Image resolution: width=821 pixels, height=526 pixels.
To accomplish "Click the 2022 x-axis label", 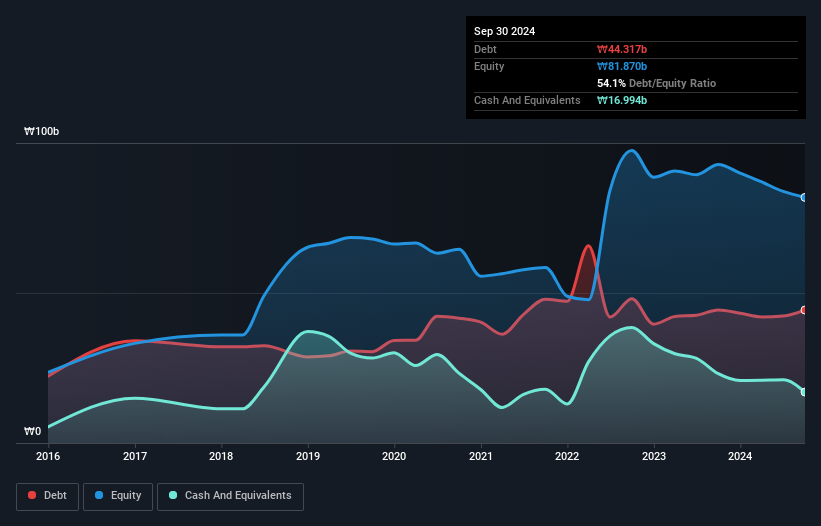I will [x=567, y=456].
